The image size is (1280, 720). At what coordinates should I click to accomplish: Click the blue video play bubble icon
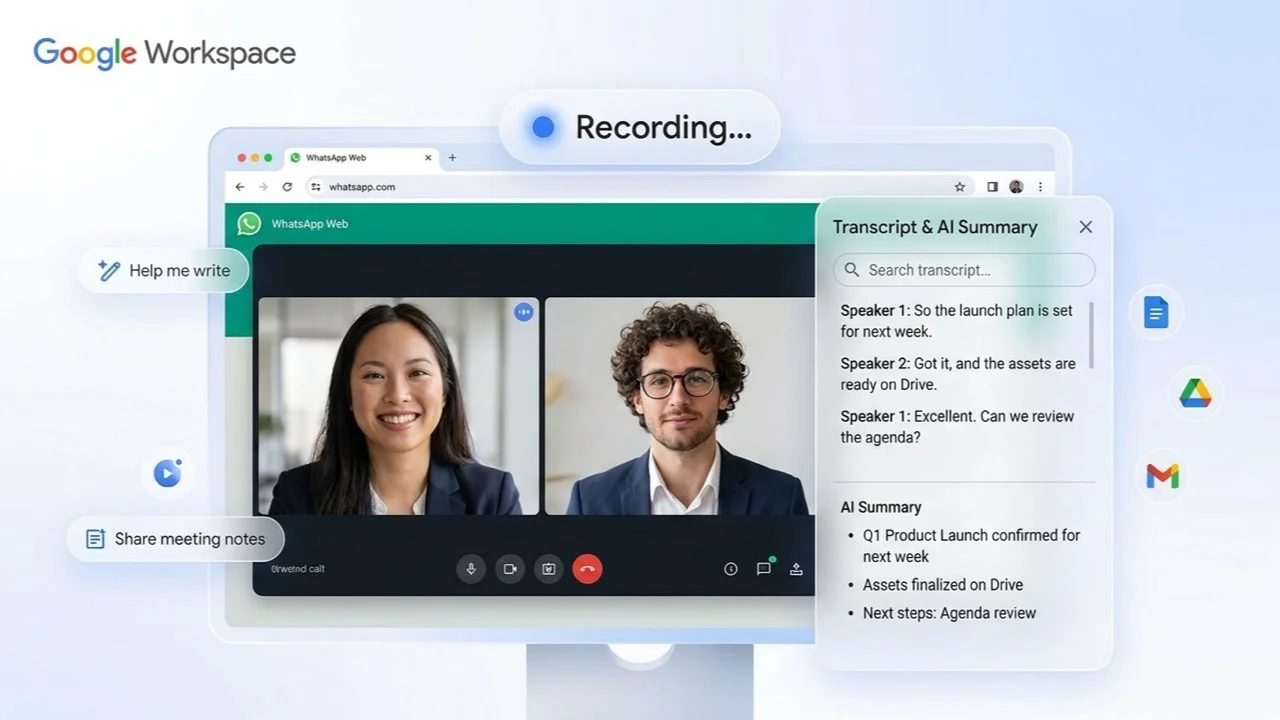click(167, 472)
